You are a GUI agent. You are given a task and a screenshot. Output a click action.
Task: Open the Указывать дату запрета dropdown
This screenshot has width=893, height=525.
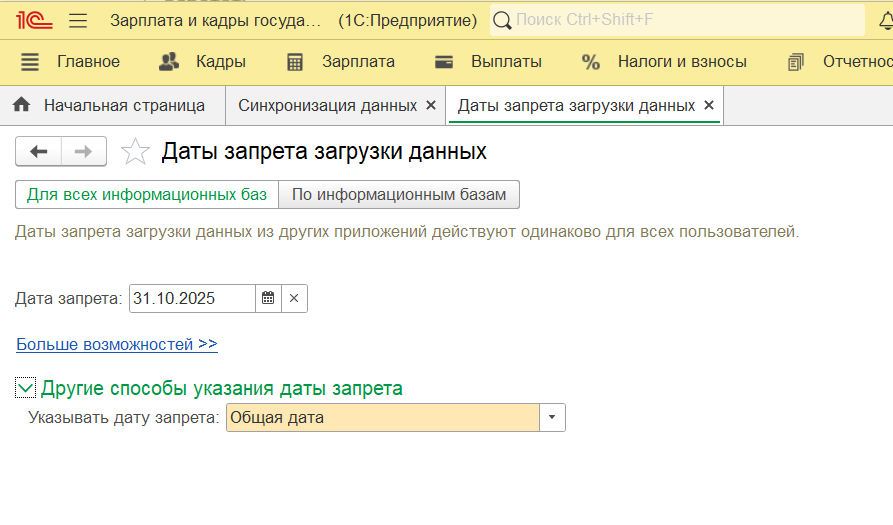click(552, 418)
